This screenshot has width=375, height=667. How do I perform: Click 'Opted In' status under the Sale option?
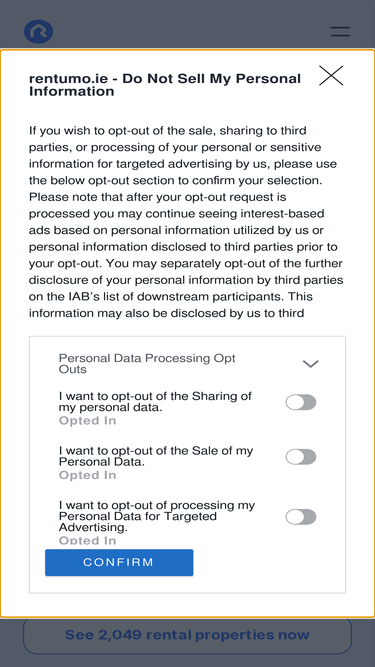pyautogui.click(x=88, y=475)
